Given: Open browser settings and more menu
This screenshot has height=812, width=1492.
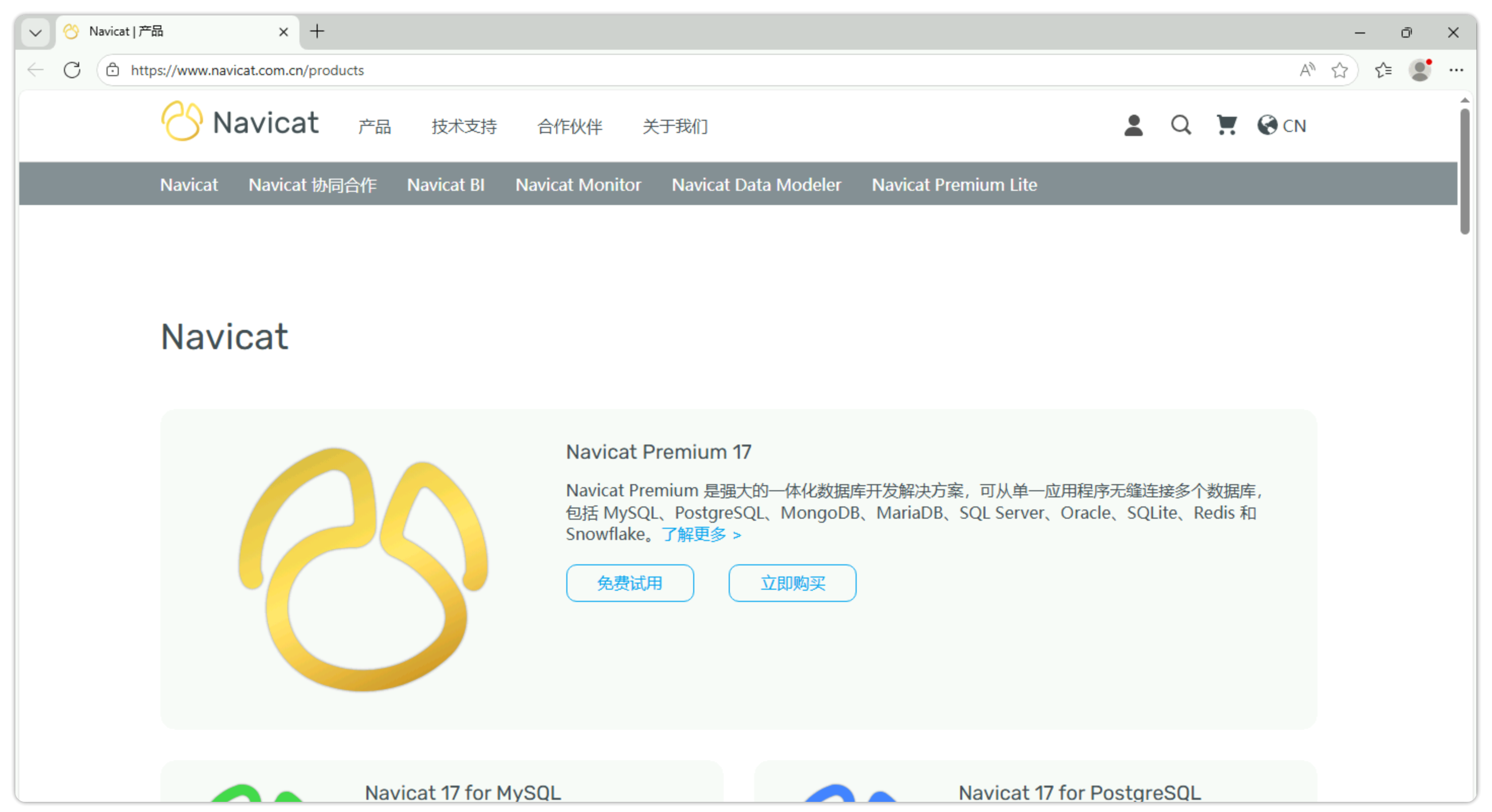Looking at the screenshot, I should [1456, 70].
